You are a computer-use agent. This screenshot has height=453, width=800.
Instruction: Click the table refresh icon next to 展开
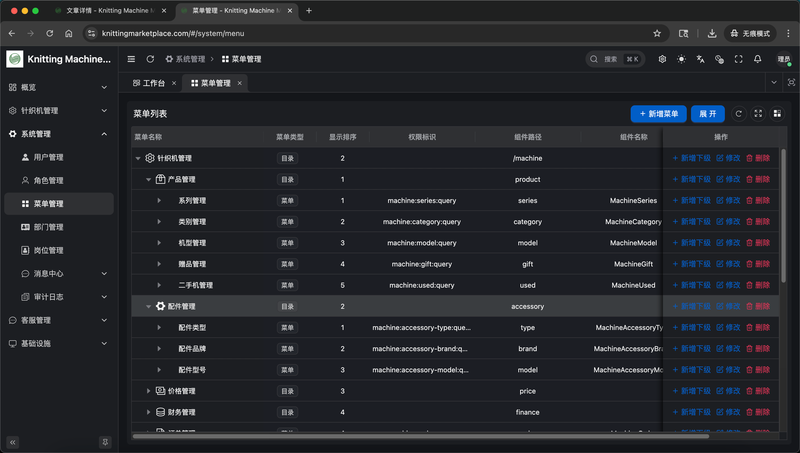click(739, 114)
